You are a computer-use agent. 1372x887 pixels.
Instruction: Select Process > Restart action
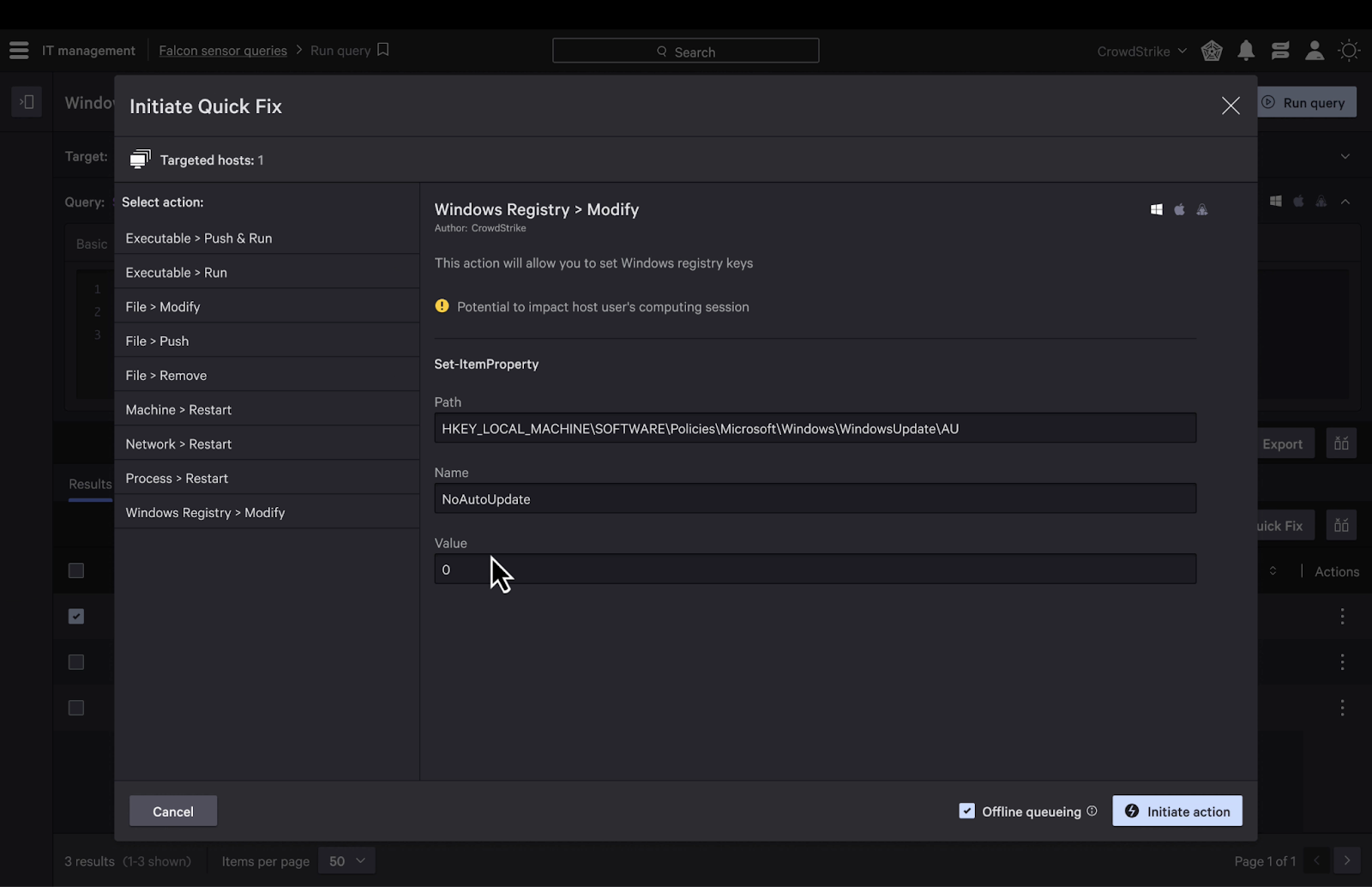[x=267, y=478]
